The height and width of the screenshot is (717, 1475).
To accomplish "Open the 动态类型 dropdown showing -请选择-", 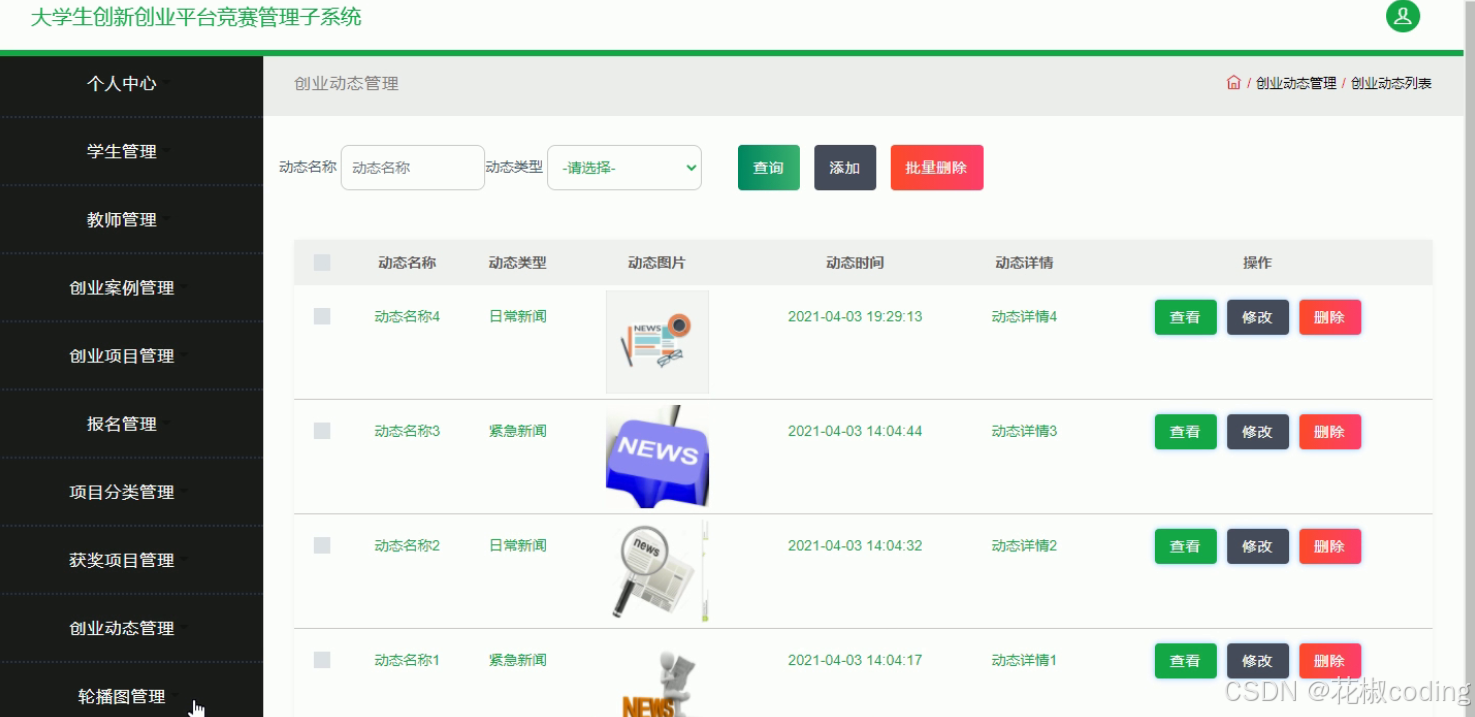I will click(624, 167).
